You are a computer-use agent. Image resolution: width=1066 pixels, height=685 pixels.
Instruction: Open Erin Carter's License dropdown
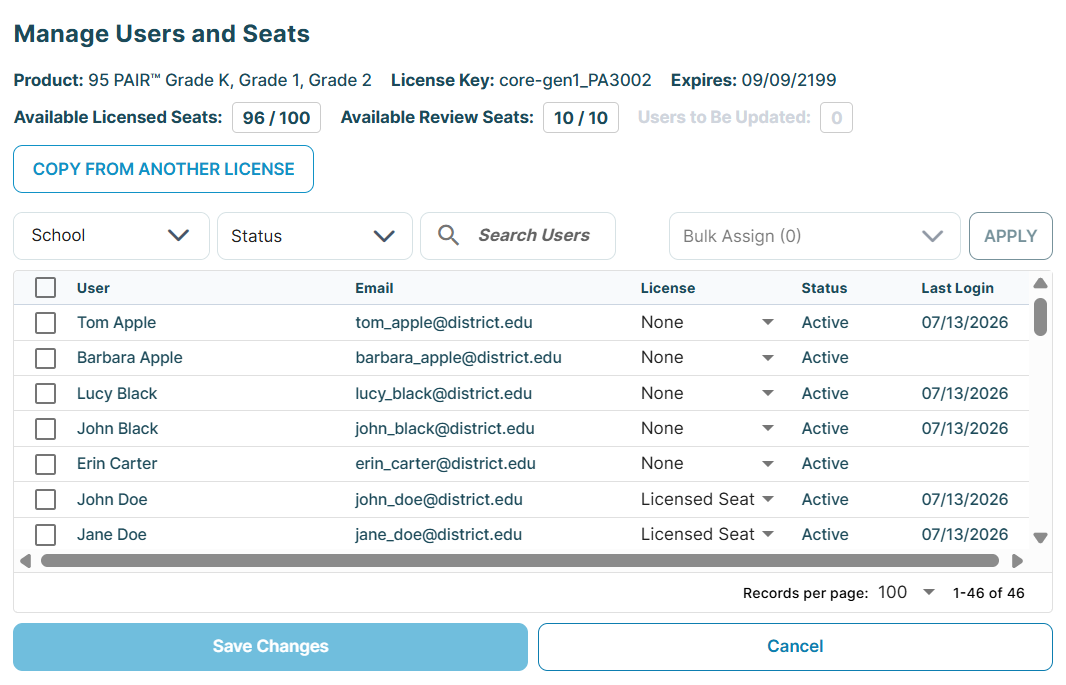pyautogui.click(x=707, y=463)
